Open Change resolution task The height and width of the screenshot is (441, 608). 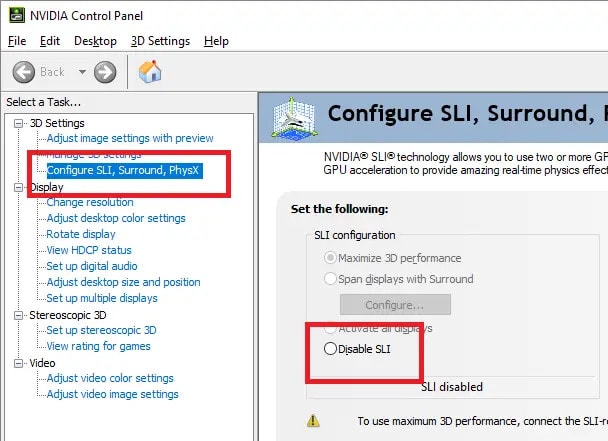pyautogui.click(x=90, y=202)
